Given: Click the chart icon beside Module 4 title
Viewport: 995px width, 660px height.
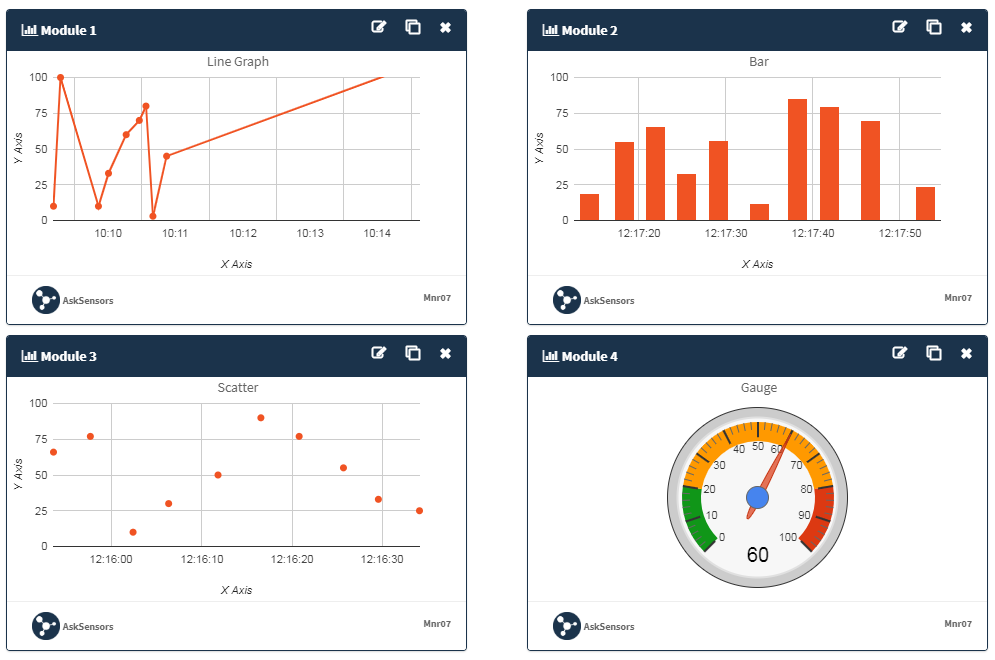Looking at the screenshot, I should 550,356.
